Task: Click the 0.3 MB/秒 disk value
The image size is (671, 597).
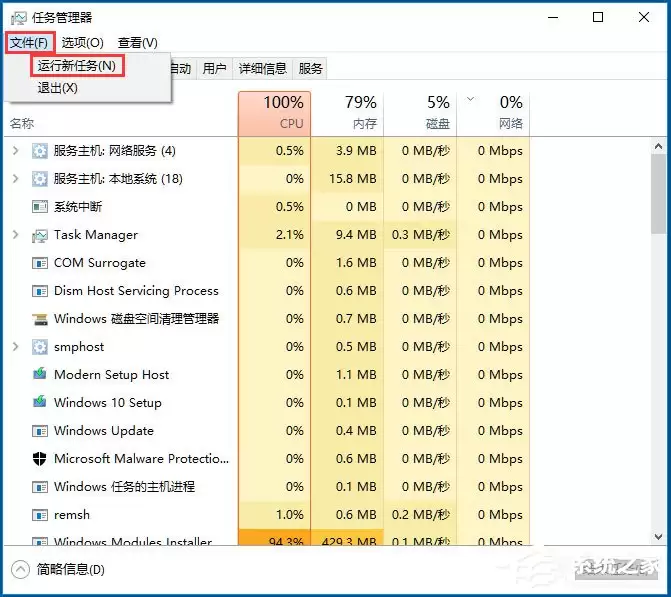Action: 421,235
